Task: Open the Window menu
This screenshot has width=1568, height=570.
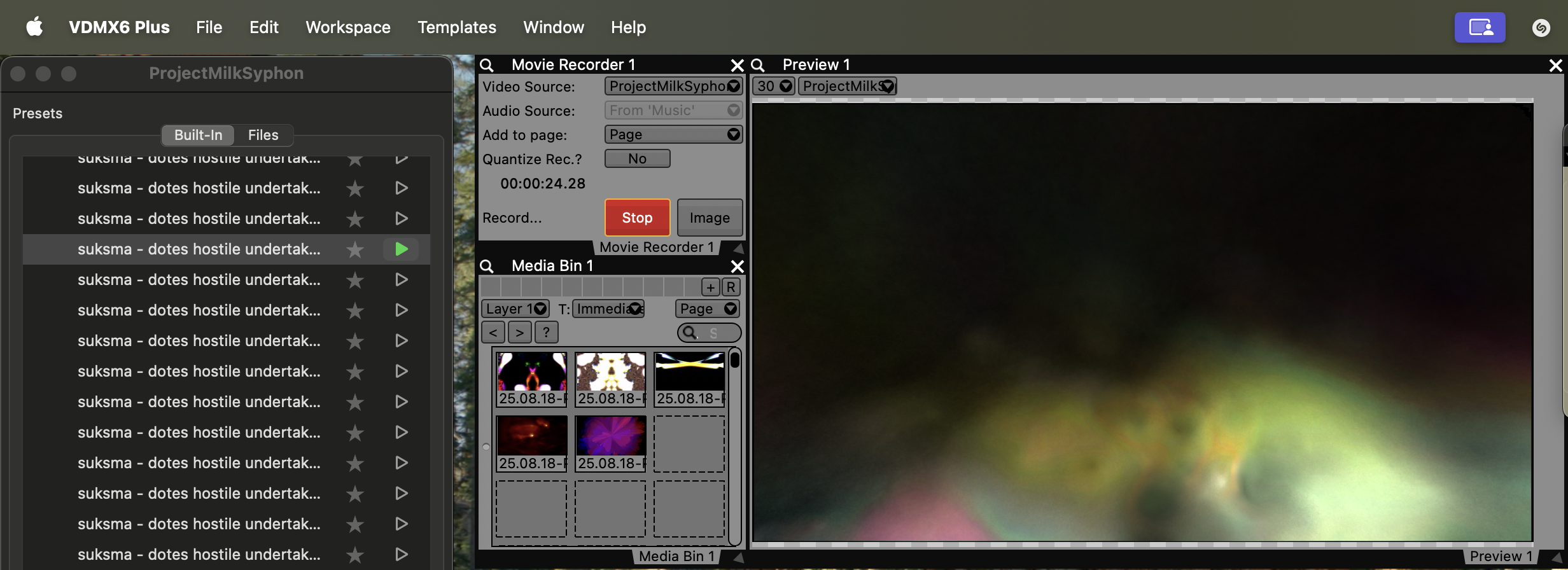Action: click(554, 27)
